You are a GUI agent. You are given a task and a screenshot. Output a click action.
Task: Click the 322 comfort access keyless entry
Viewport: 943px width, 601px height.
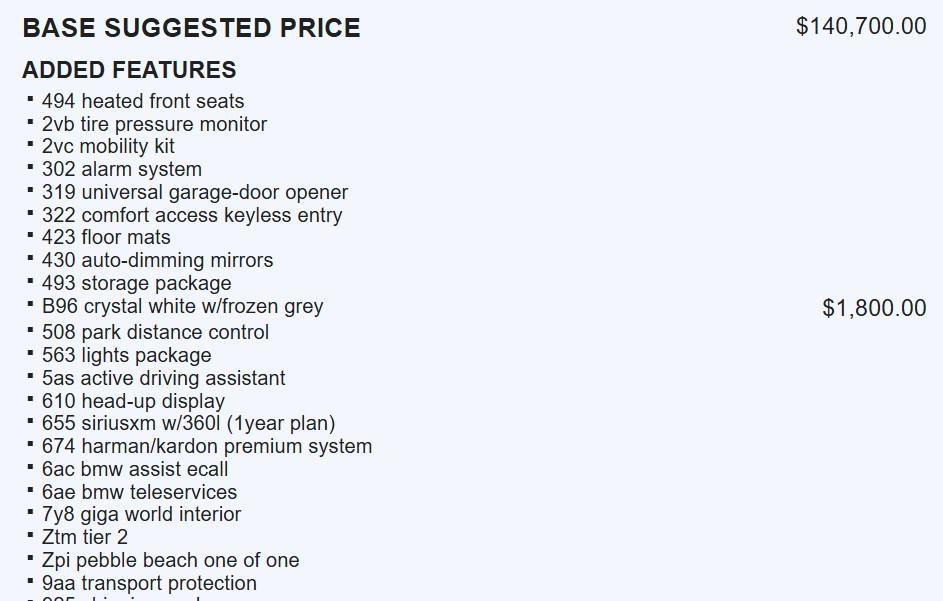coord(192,215)
